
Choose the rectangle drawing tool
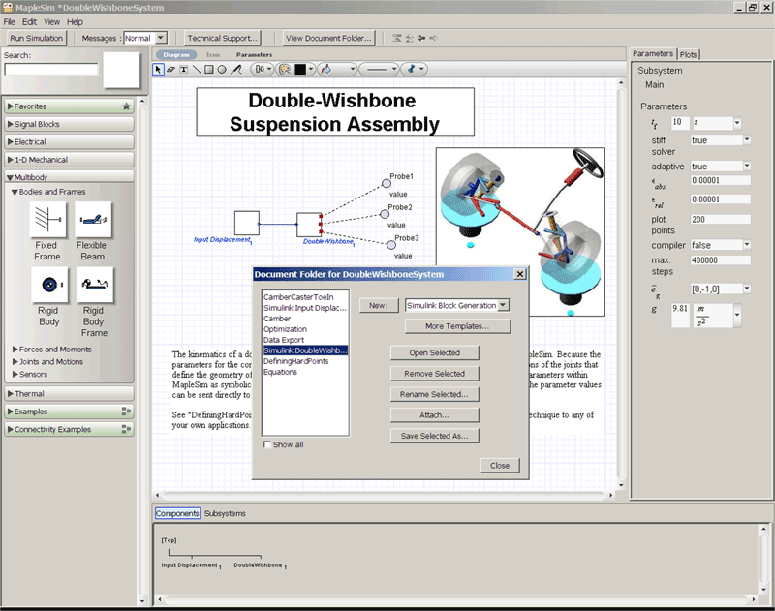209,70
